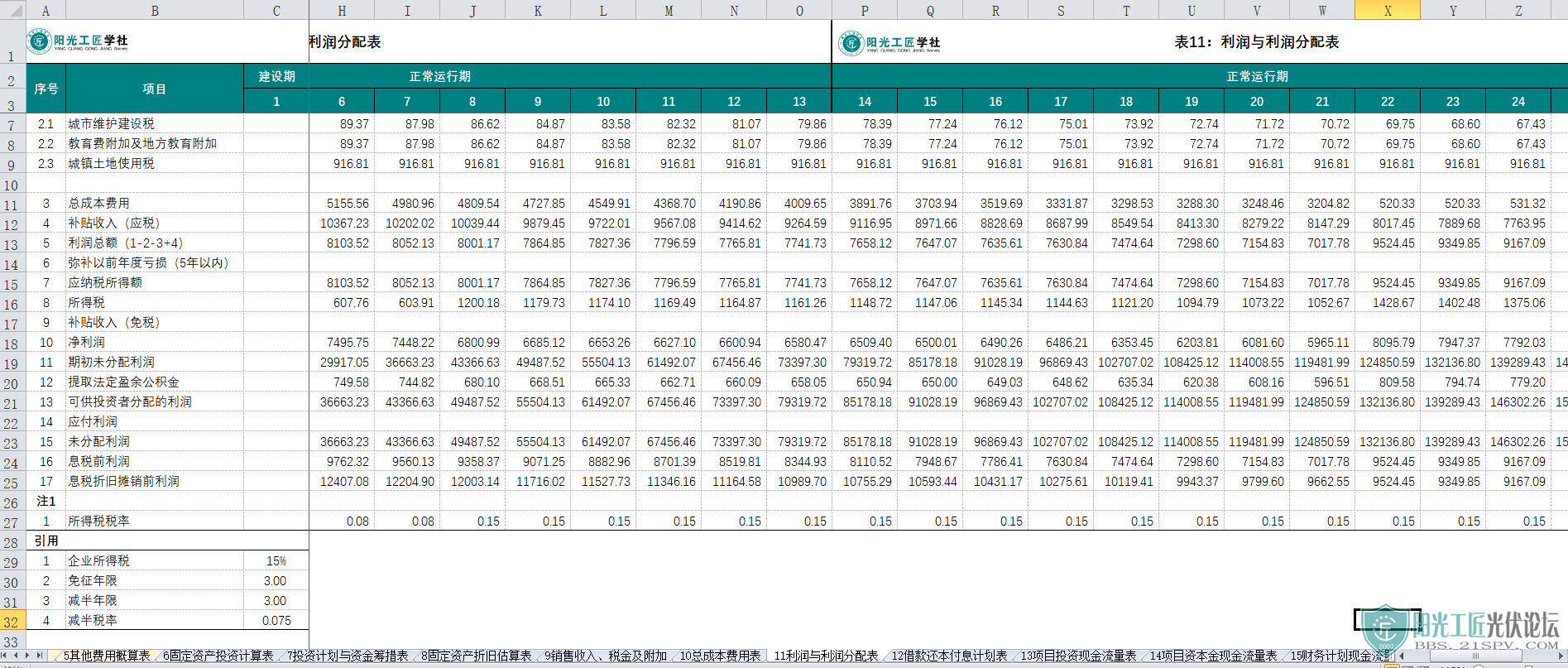This screenshot has height=668, width=1568.
Task: Select the 城市维护建设税 row label
Action: point(155,124)
